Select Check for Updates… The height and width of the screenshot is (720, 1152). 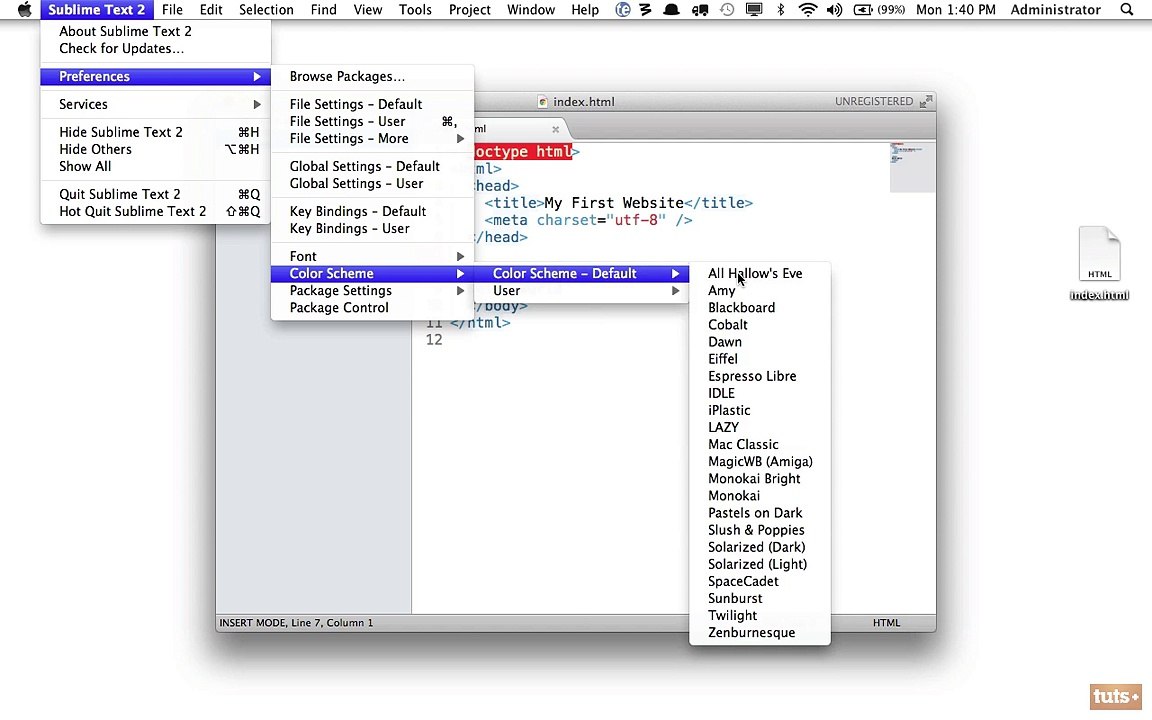(156, 48)
